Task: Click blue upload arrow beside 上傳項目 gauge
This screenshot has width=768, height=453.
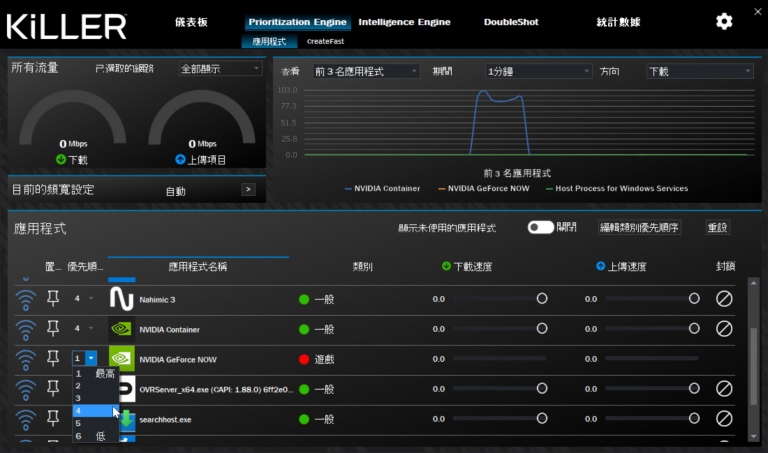Action: (180, 159)
